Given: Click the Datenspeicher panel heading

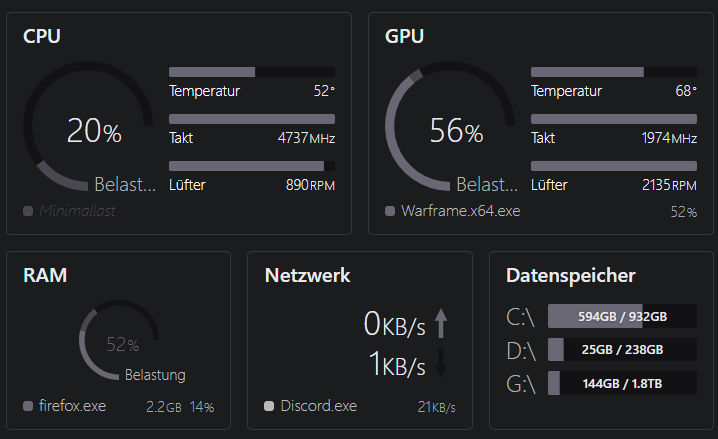Looking at the screenshot, I should [570, 275].
